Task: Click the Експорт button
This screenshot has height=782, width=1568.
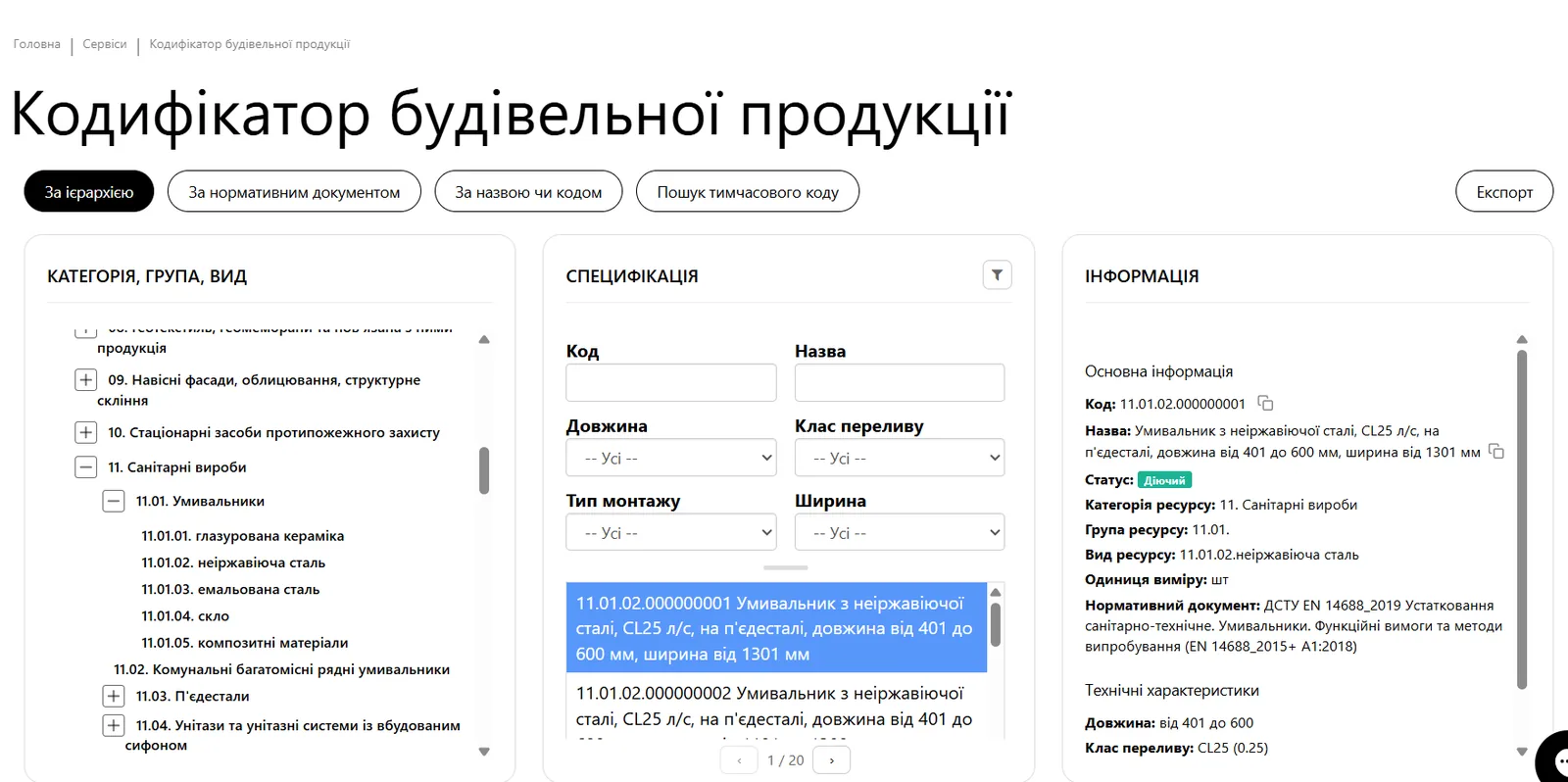Action: (x=1504, y=191)
